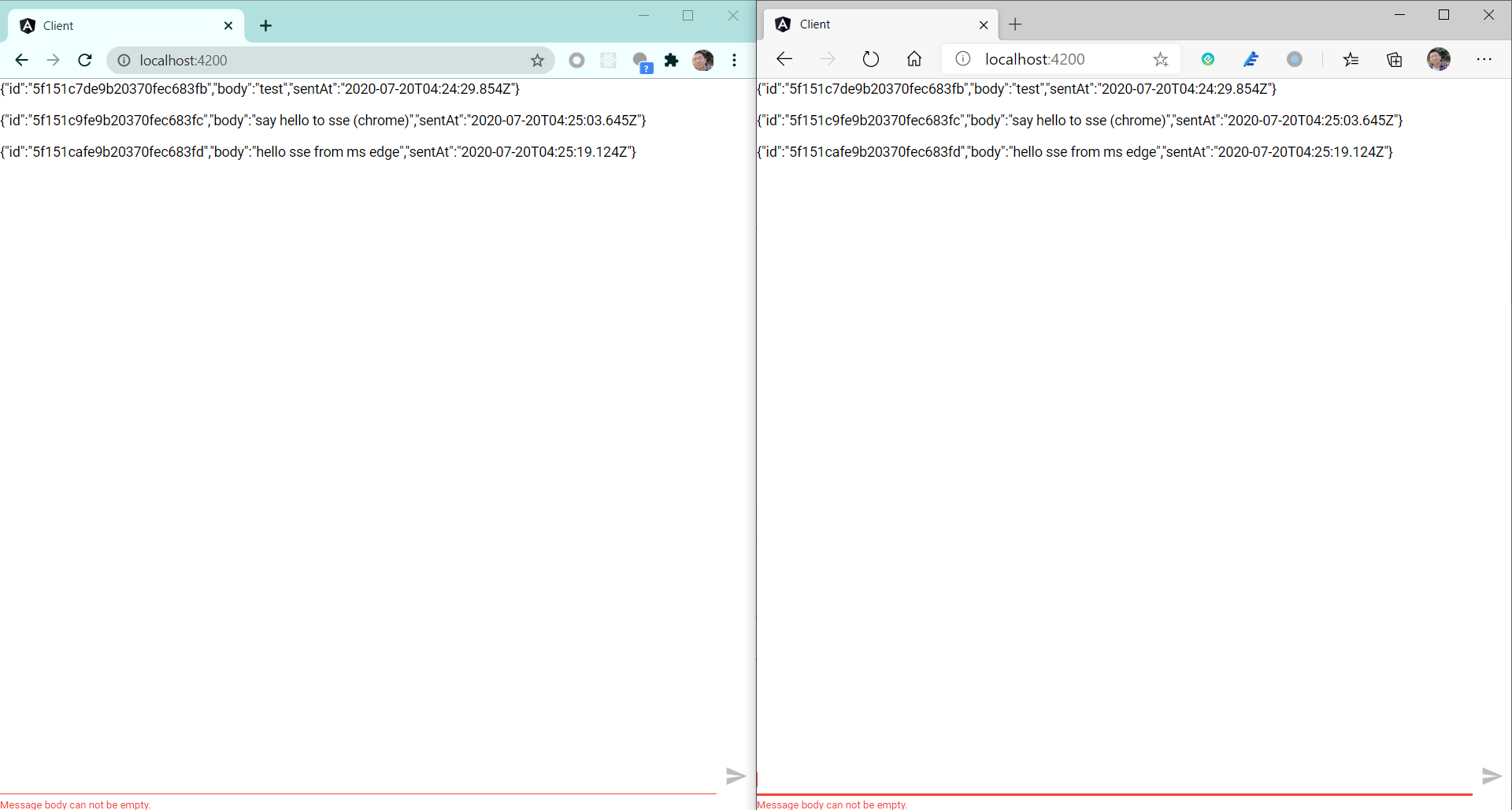View site info icon in Edge address bar
The image size is (1512, 810).
(x=962, y=59)
